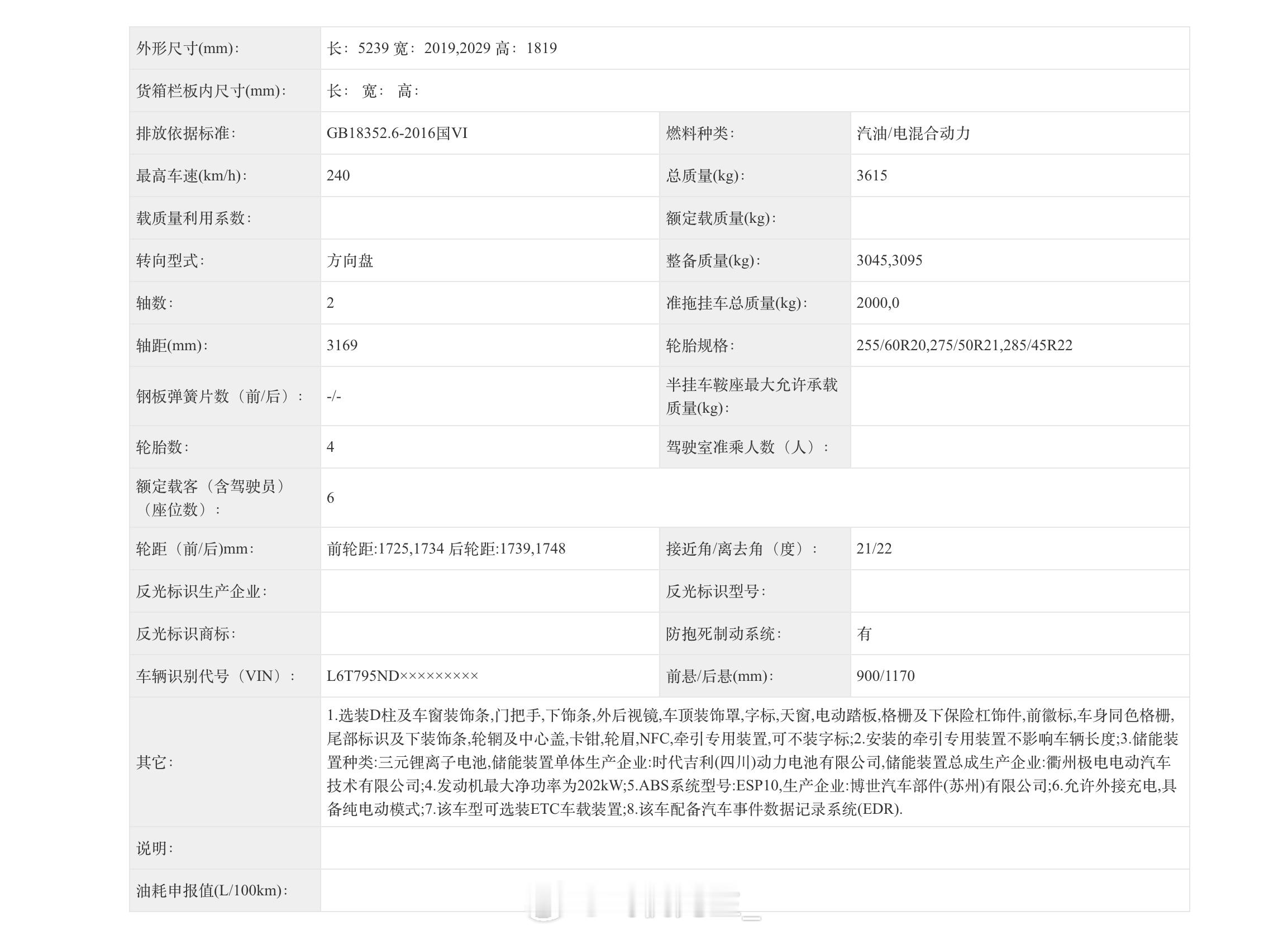Image resolution: width=1288 pixels, height=935 pixels.
Task: Click the 燃料种类 label
Action: [700, 133]
